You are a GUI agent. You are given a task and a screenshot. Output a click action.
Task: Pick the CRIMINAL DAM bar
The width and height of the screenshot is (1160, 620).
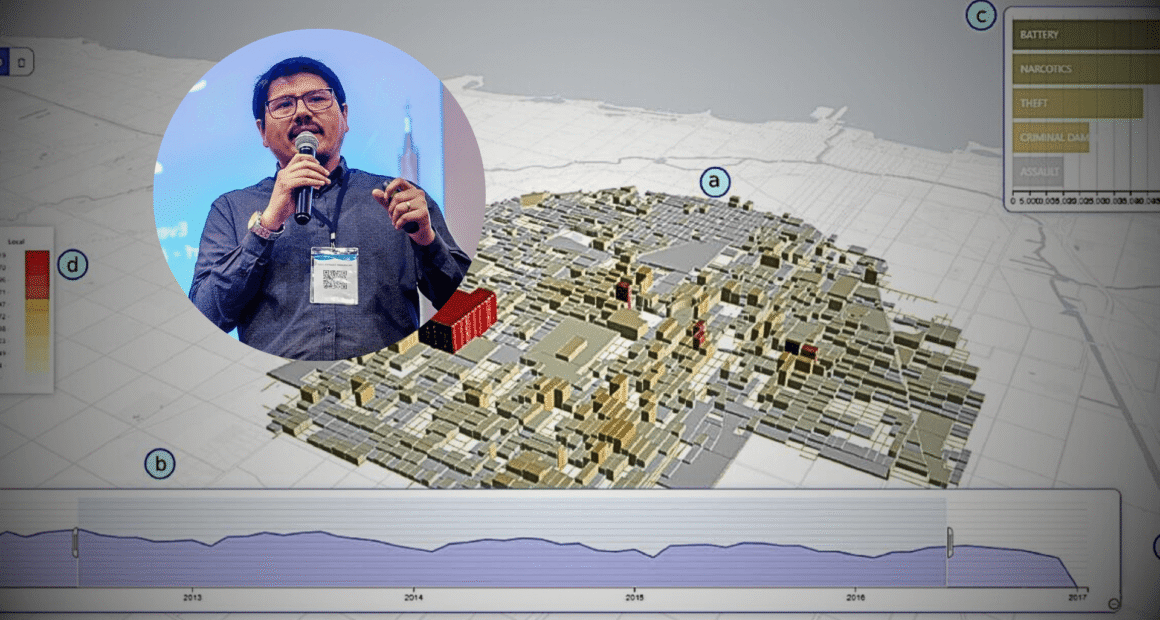coord(1050,137)
